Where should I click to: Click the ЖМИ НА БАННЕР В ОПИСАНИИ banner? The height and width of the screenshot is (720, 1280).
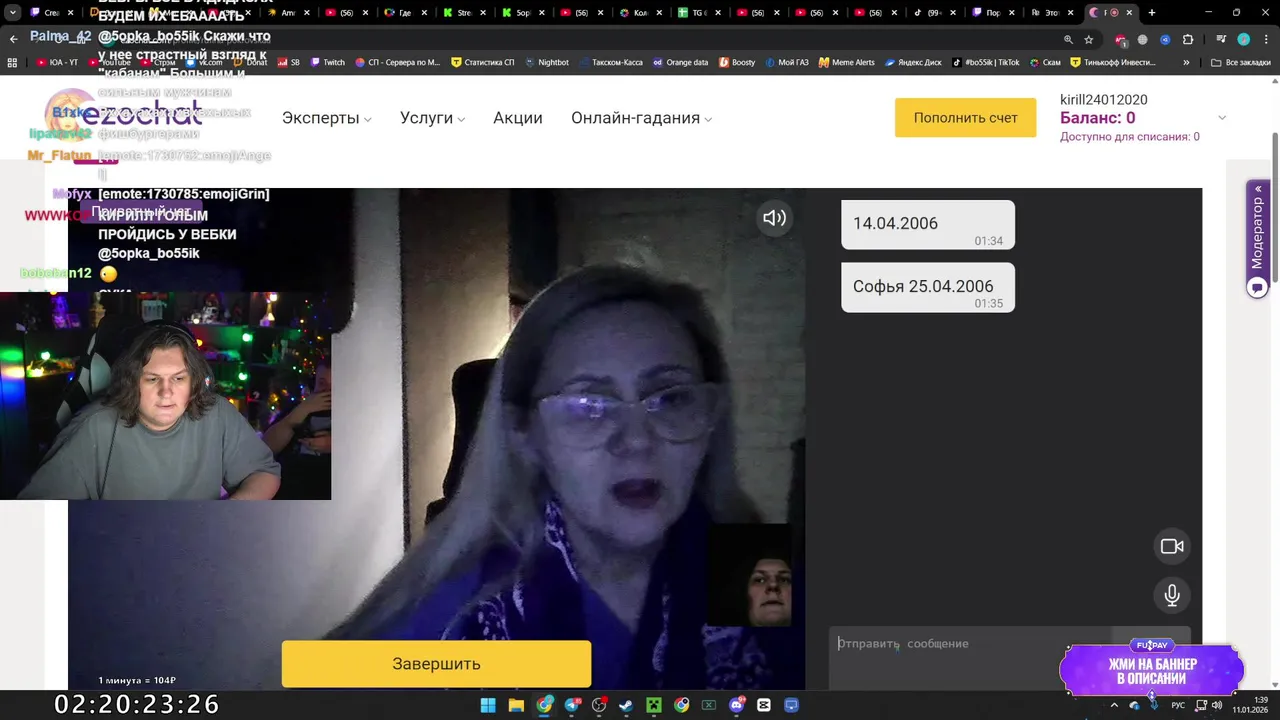[1152, 670]
